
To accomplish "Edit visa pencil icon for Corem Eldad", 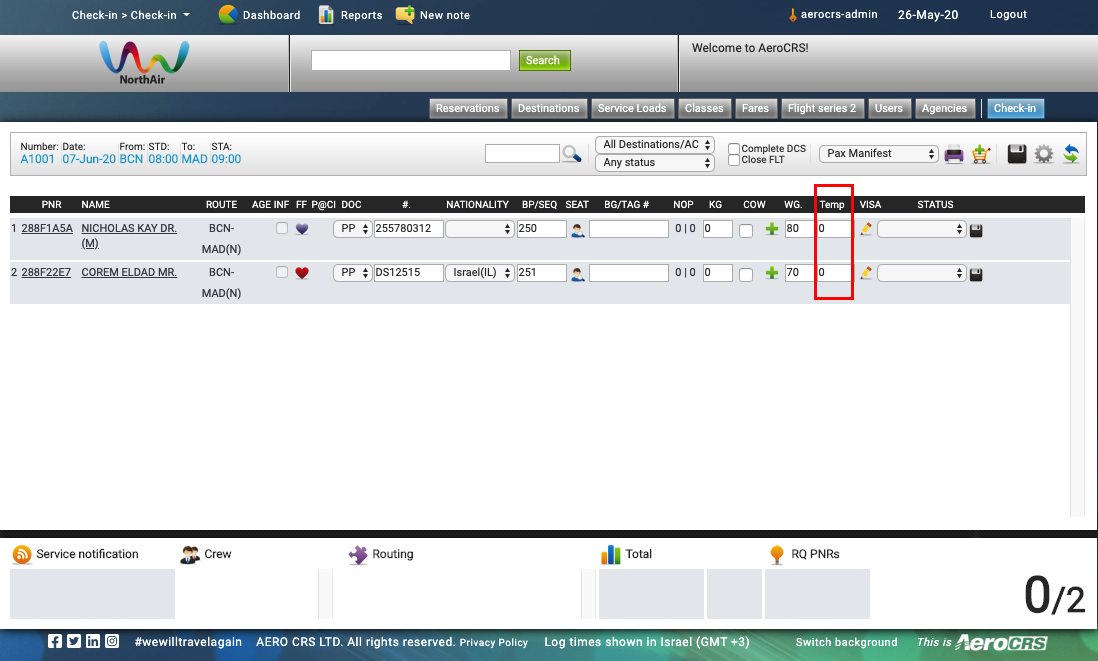I will coord(866,273).
